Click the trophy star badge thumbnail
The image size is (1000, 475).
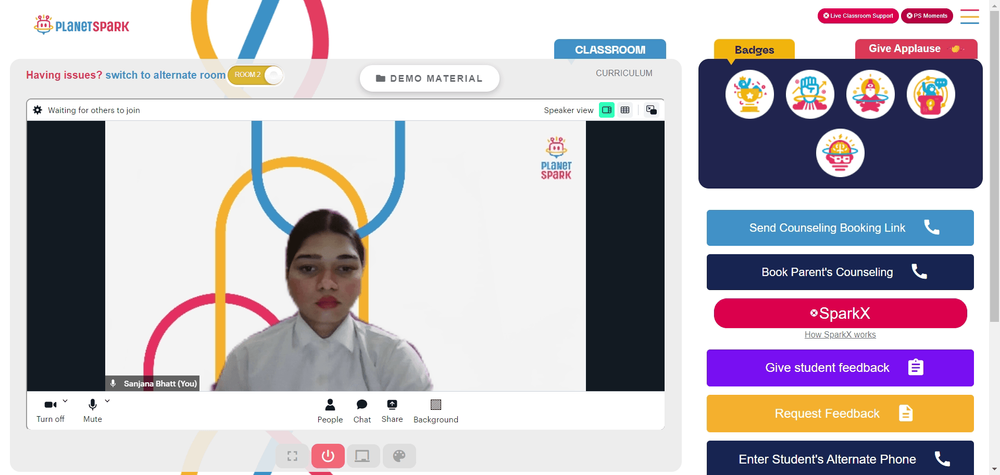point(749,94)
